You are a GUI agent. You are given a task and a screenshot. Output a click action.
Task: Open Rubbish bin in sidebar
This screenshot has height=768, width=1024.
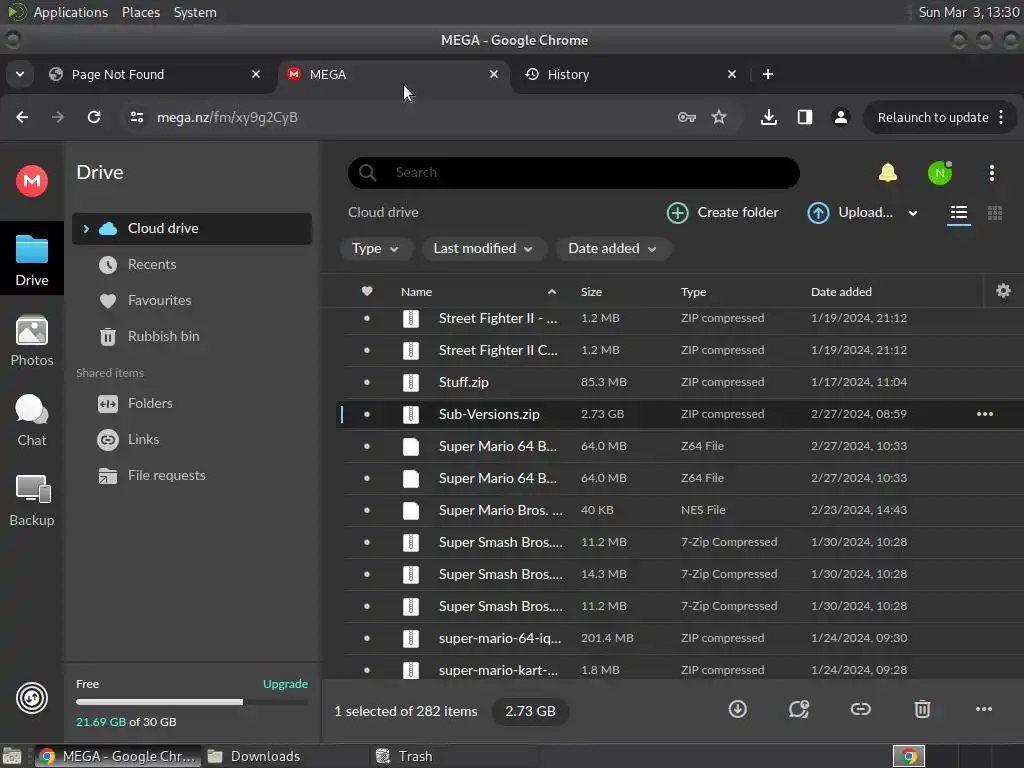[x=191, y=336]
